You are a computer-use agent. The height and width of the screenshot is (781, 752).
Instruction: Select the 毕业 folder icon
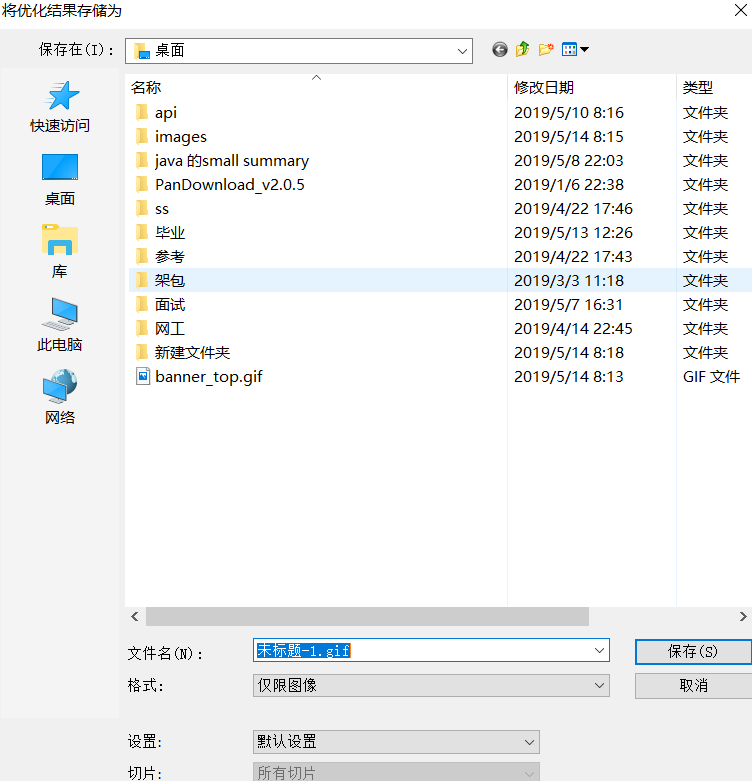point(142,232)
